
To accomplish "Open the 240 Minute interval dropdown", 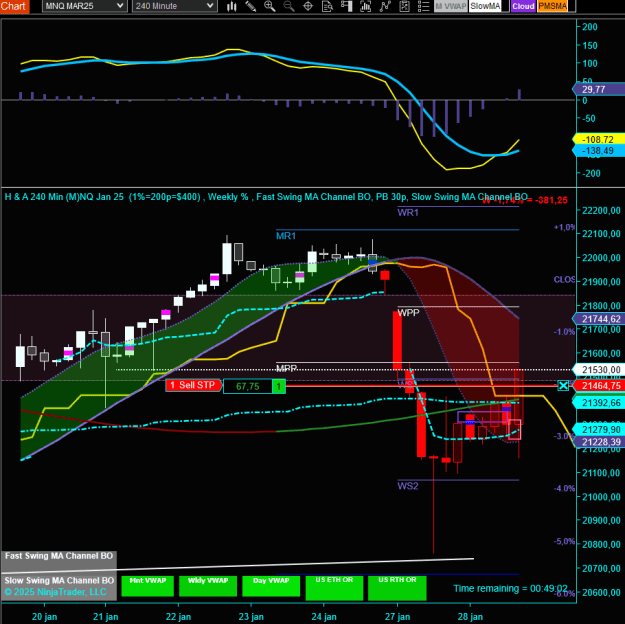I will [175, 6].
